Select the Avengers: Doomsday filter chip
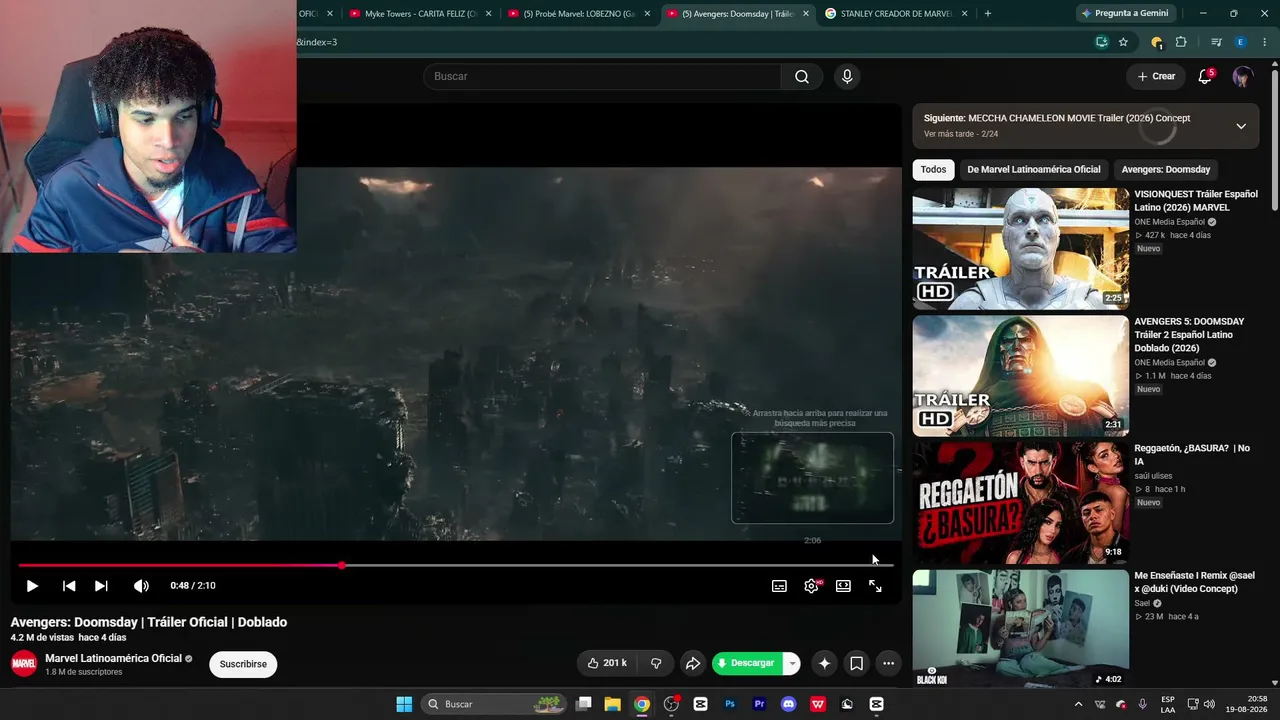 (x=1166, y=170)
